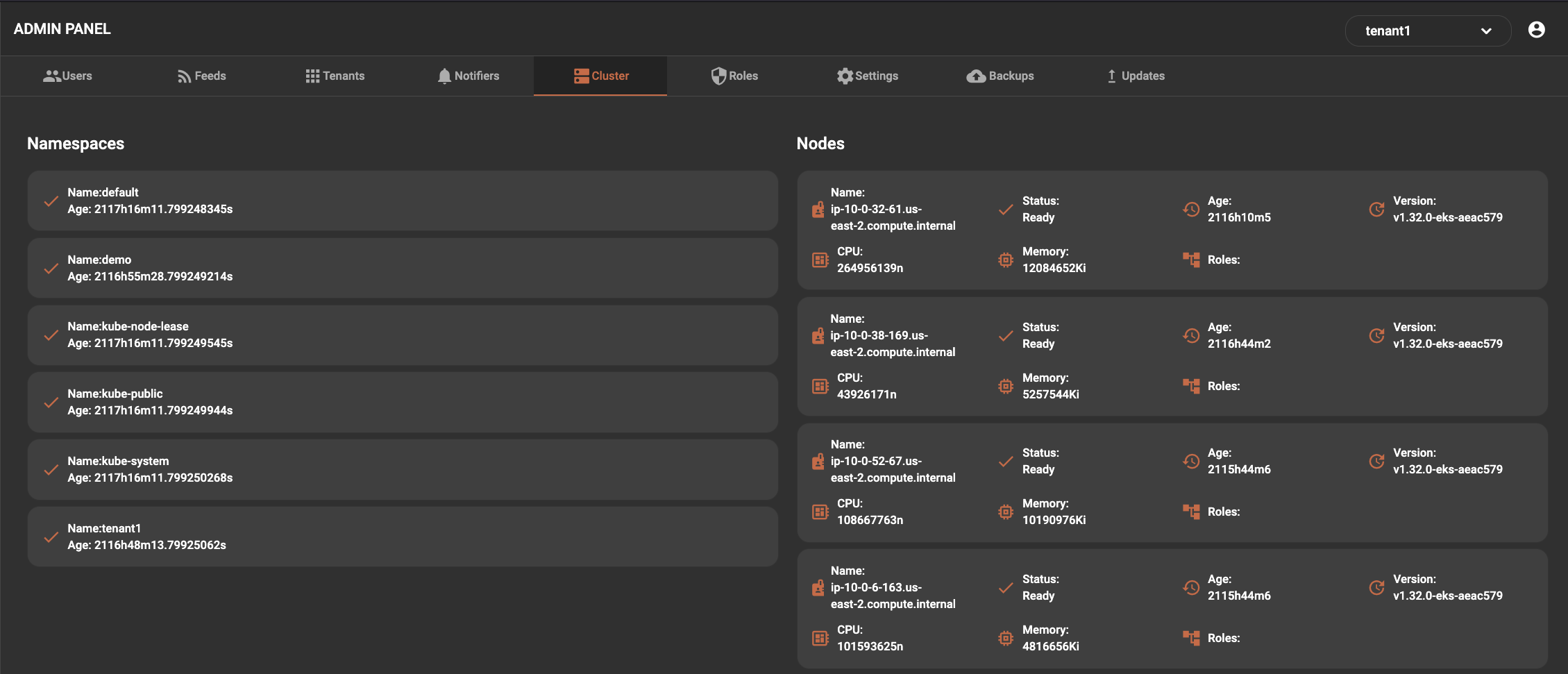
Task: Open the Feeds tab
Action: coord(201,76)
